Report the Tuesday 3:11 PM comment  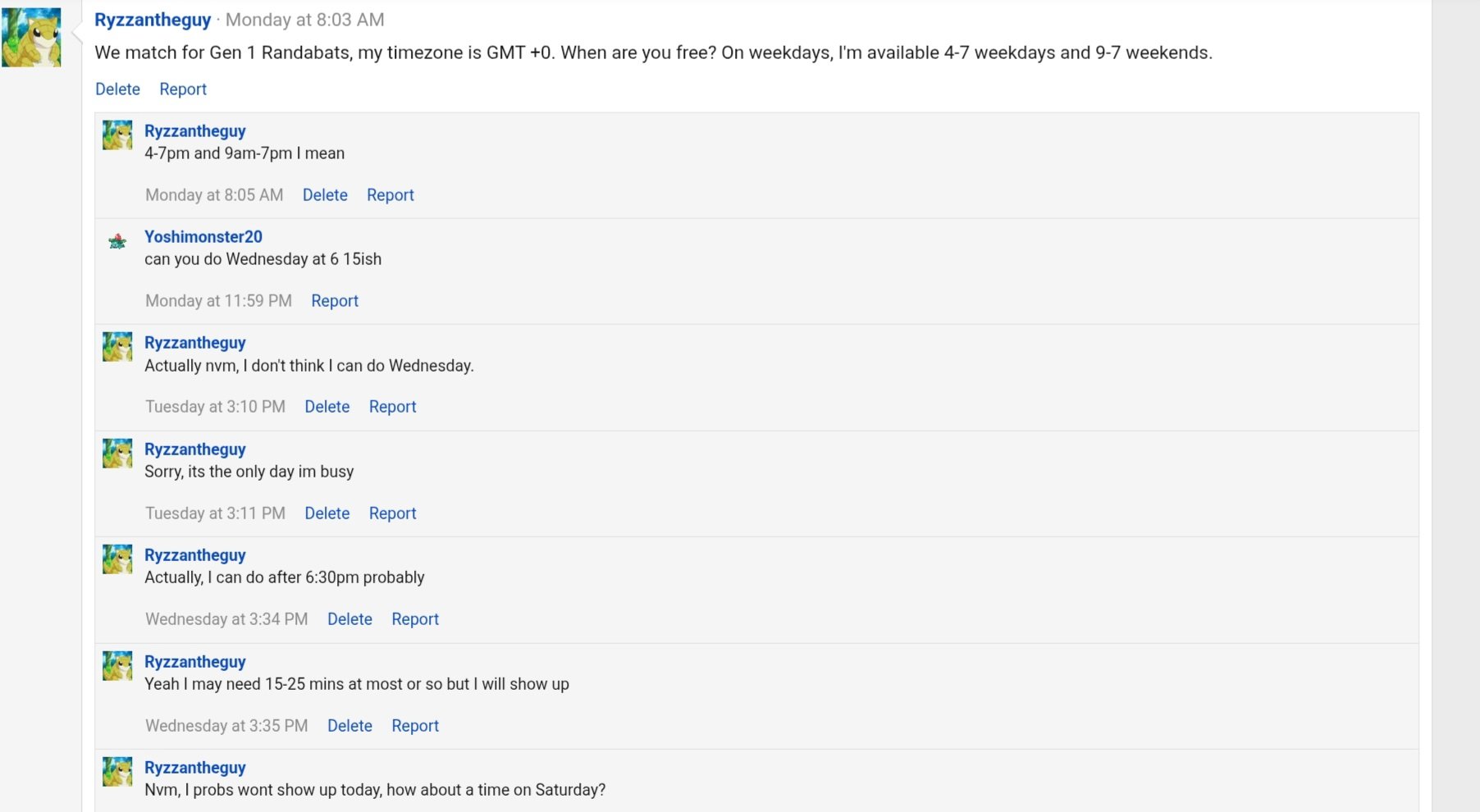pyautogui.click(x=393, y=513)
